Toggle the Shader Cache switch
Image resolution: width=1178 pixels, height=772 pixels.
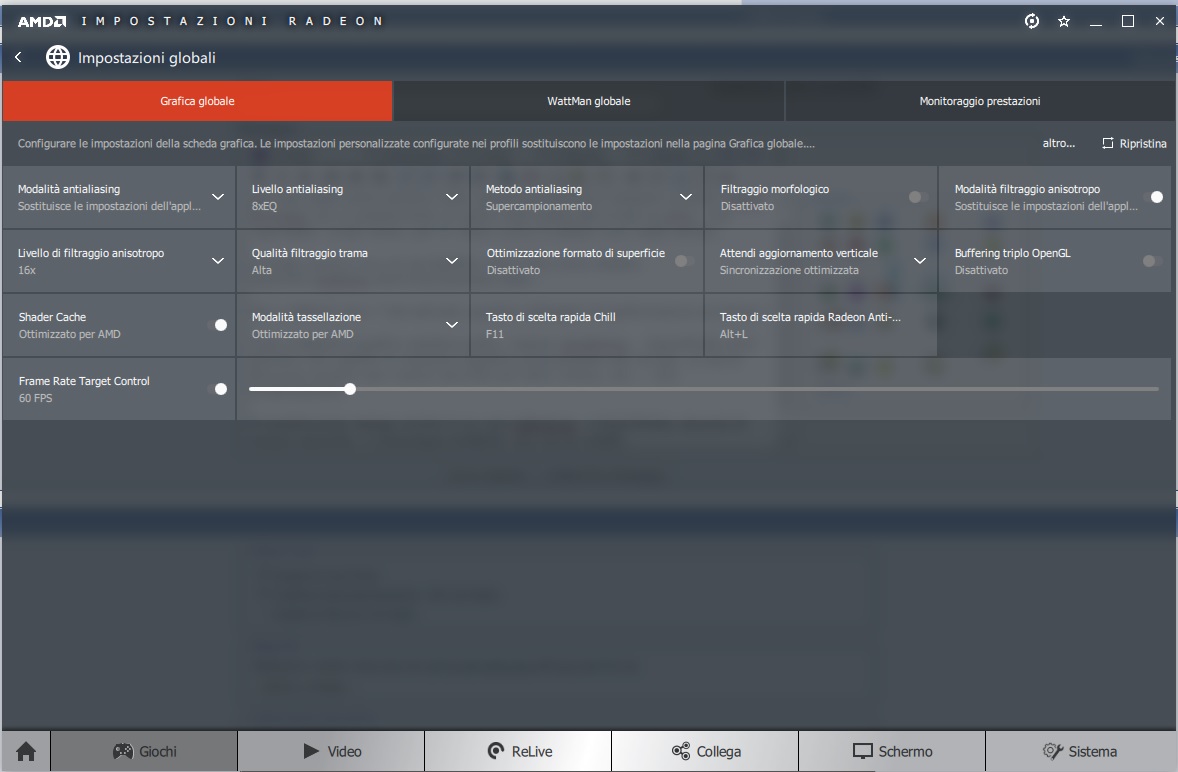point(217,324)
